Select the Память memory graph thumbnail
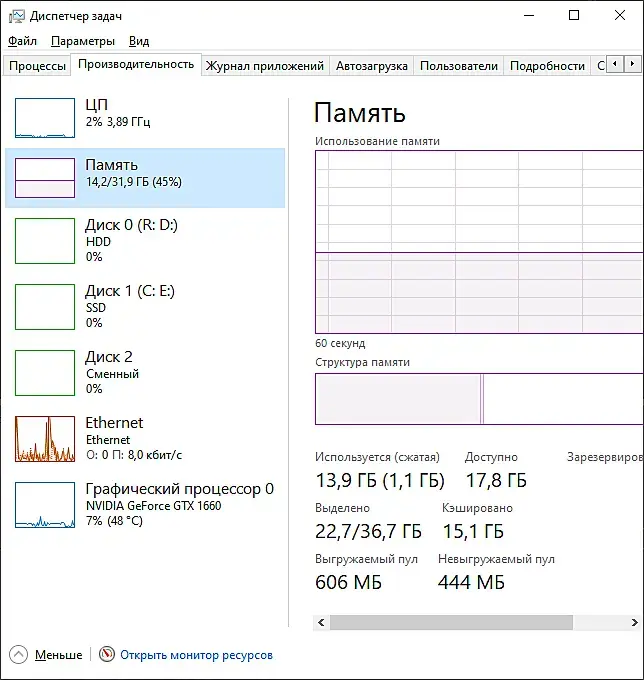644x680 pixels. pyautogui.click(x=45, y=177)
